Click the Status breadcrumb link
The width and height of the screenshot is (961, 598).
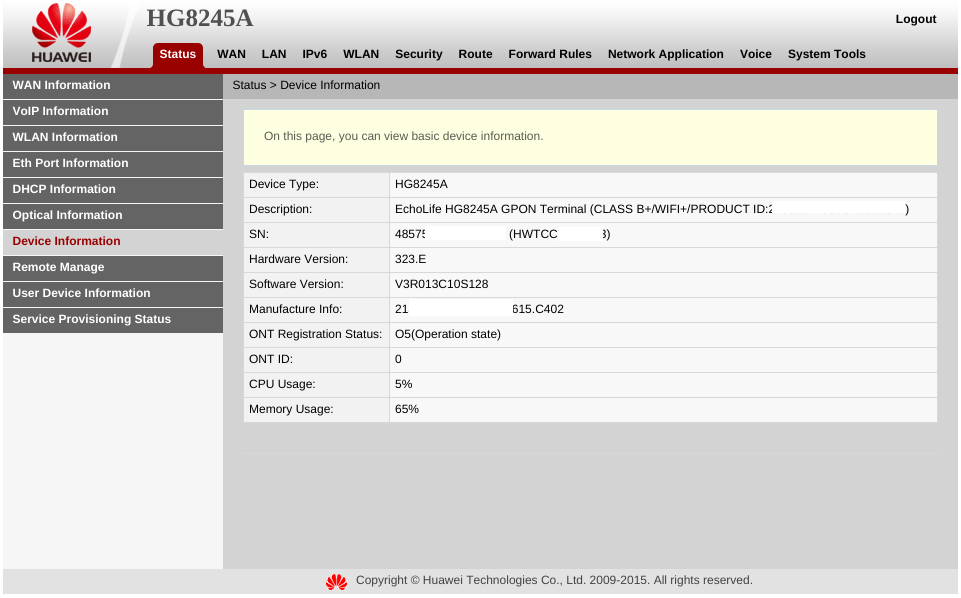pos(248,85)
